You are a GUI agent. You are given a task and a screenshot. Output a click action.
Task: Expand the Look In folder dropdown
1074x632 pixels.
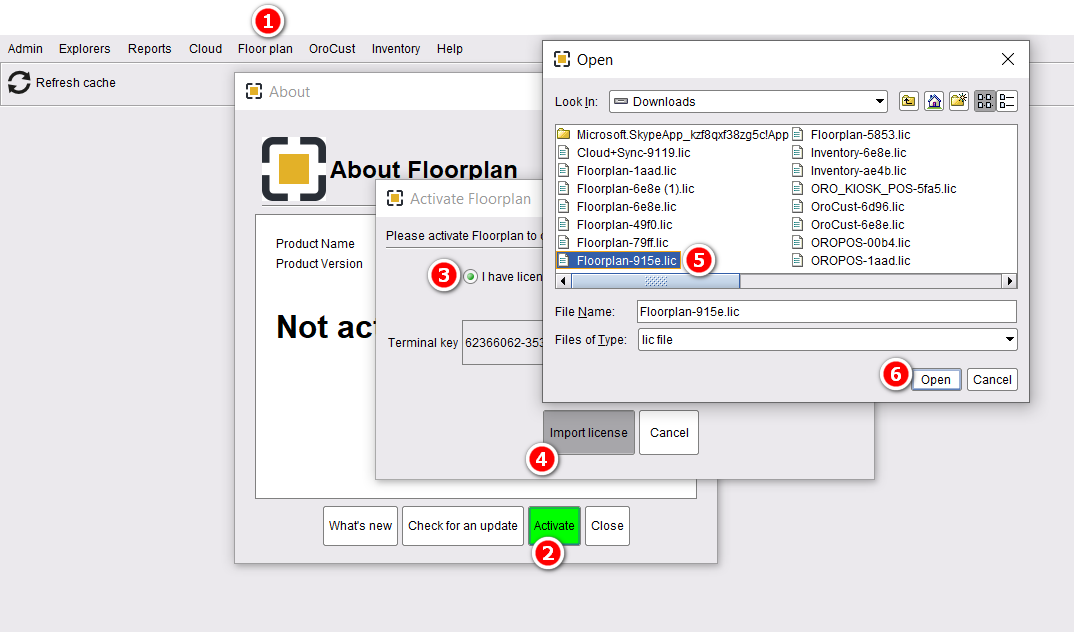point(879,101)
